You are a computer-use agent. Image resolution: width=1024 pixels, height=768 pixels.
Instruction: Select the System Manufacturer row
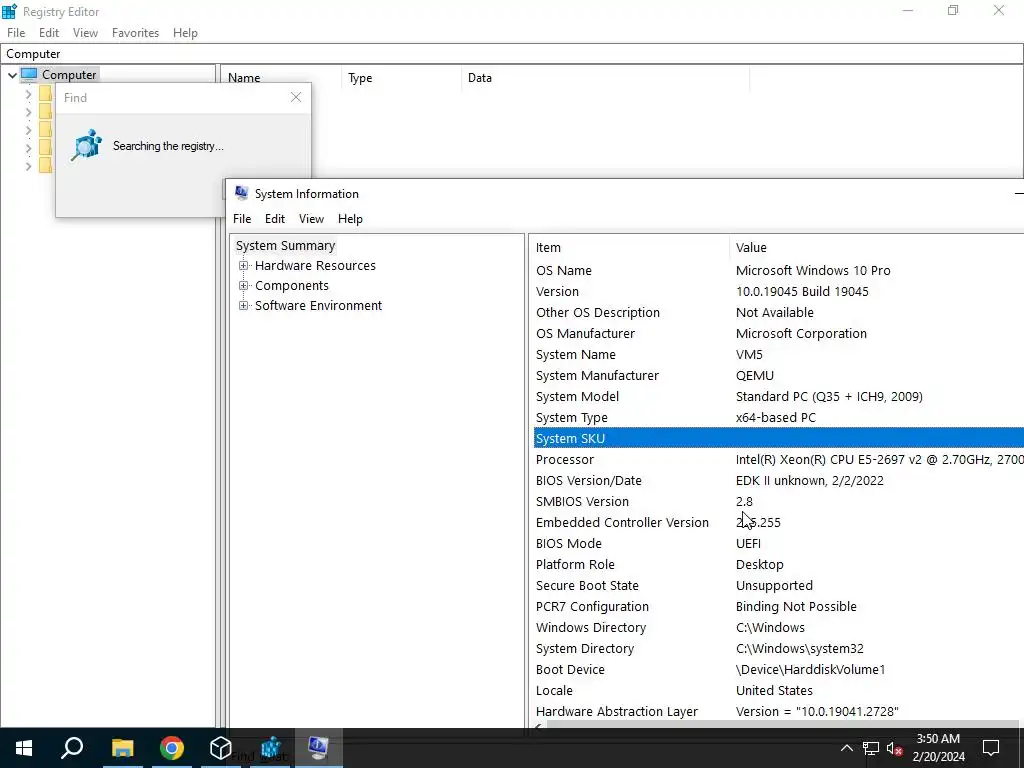[778, 376]
